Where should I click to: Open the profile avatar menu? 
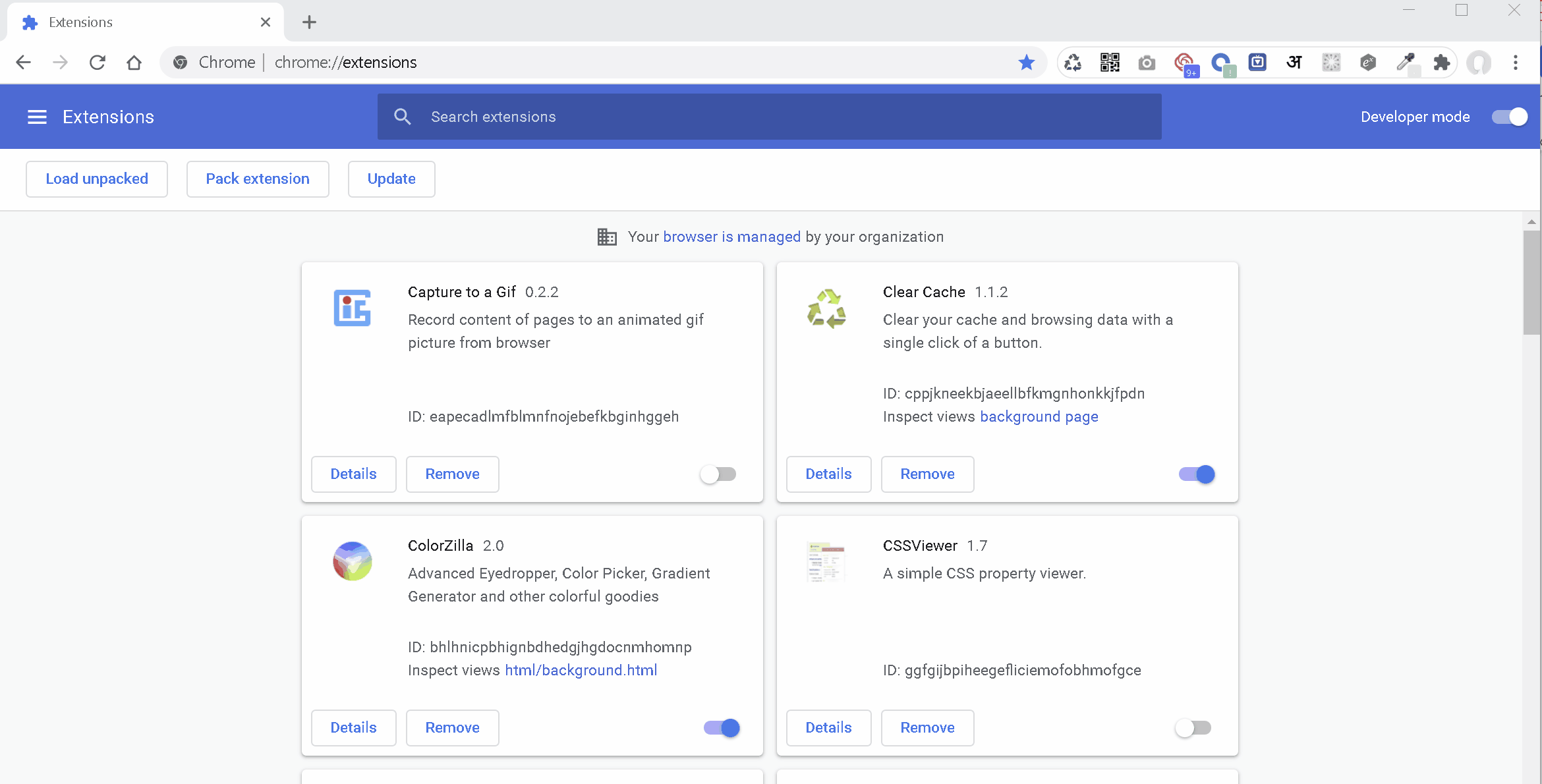tap(1479, 62)
